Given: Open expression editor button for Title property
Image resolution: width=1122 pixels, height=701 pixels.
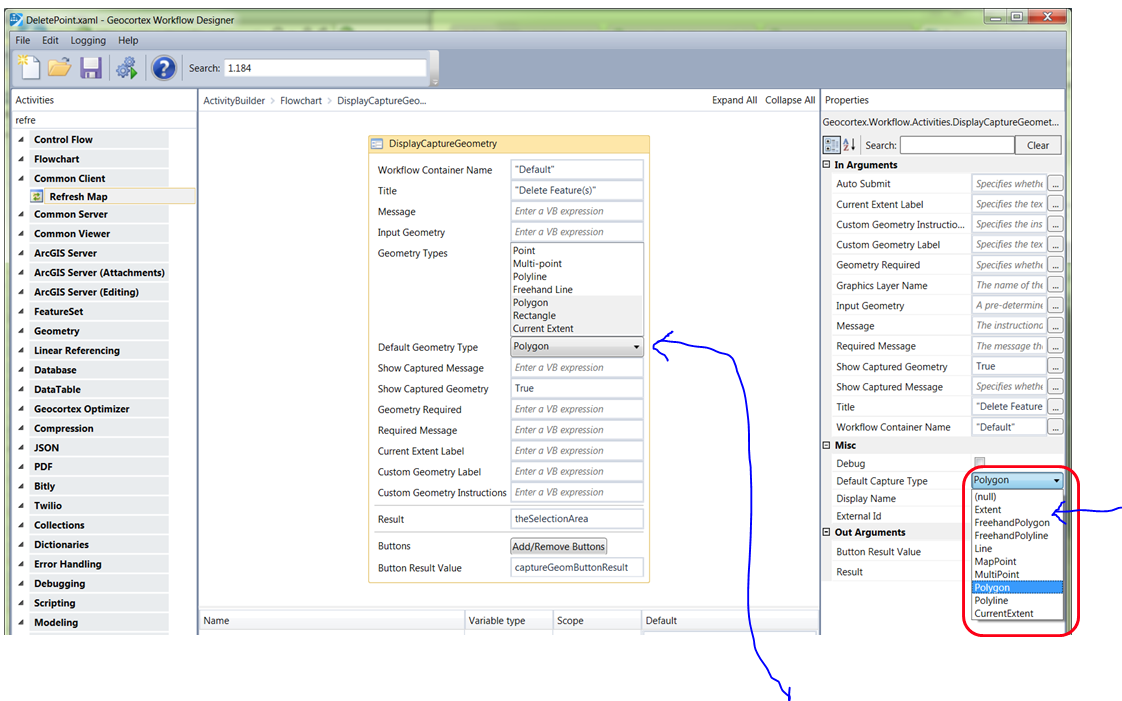Looking at the screenshot, I should pos(1055,406).
